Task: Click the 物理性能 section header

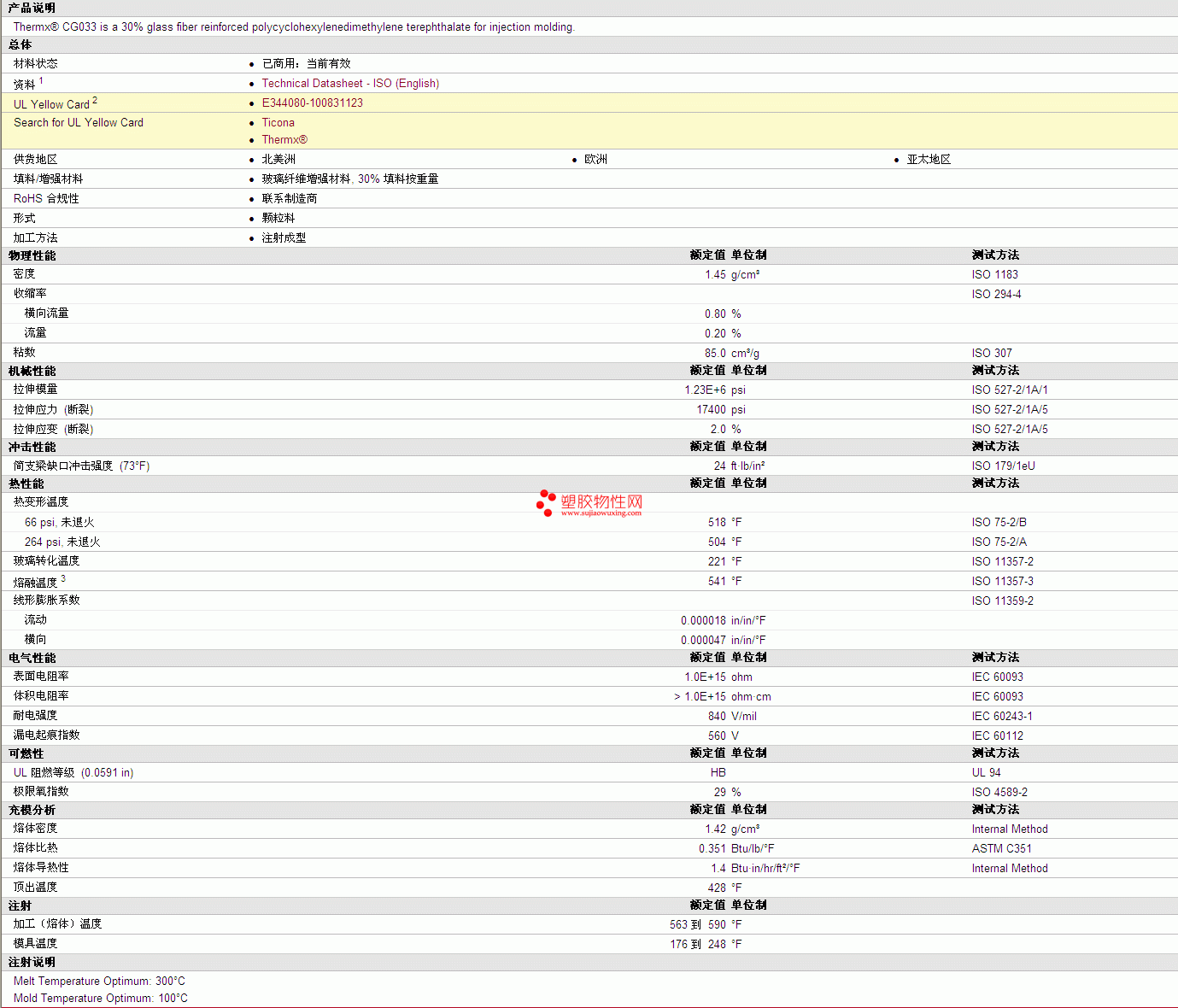Action: click(32, 256)
